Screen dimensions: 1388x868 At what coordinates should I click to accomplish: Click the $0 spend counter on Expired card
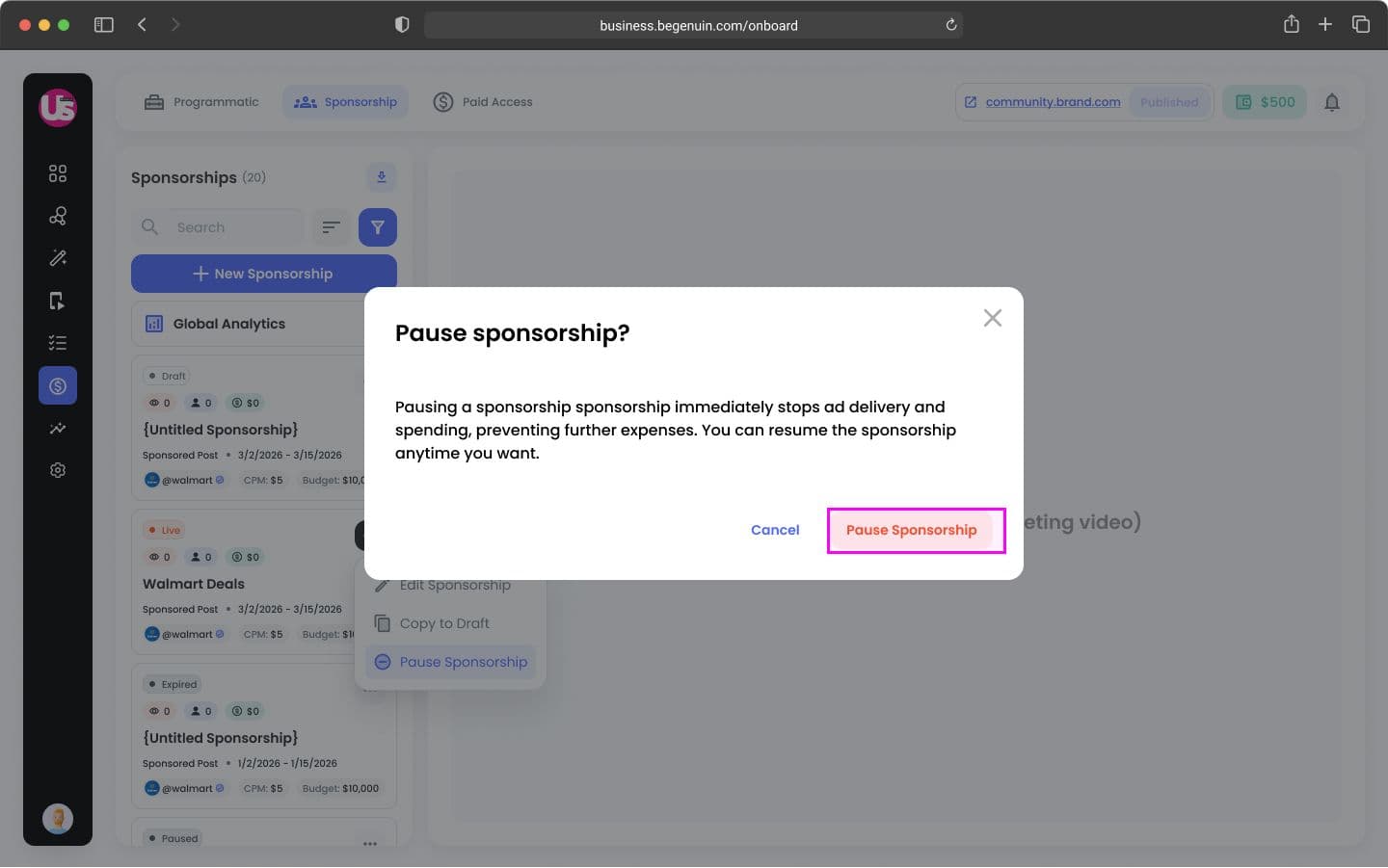245,711
